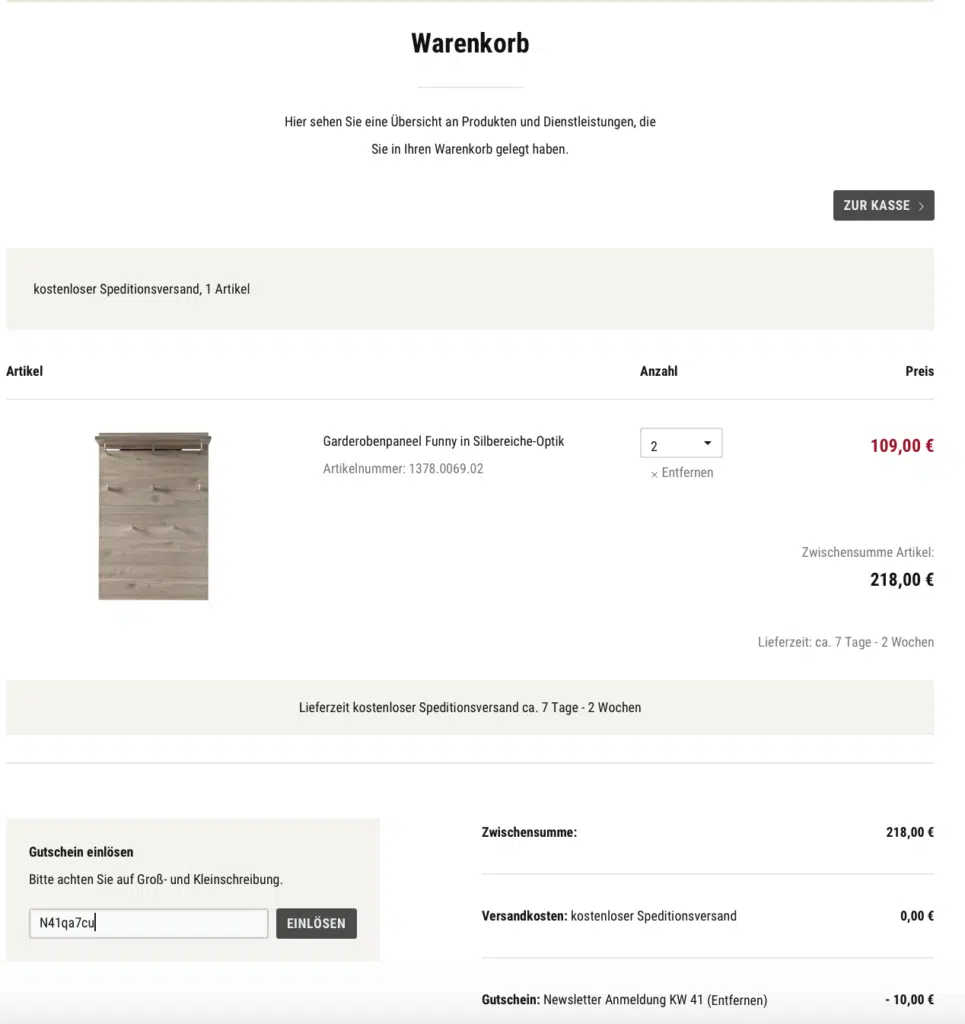965x1024 pixels.
Task: Select the Artikelnummer 1378.0069.02 text
Action: click(x=403, y=468)
